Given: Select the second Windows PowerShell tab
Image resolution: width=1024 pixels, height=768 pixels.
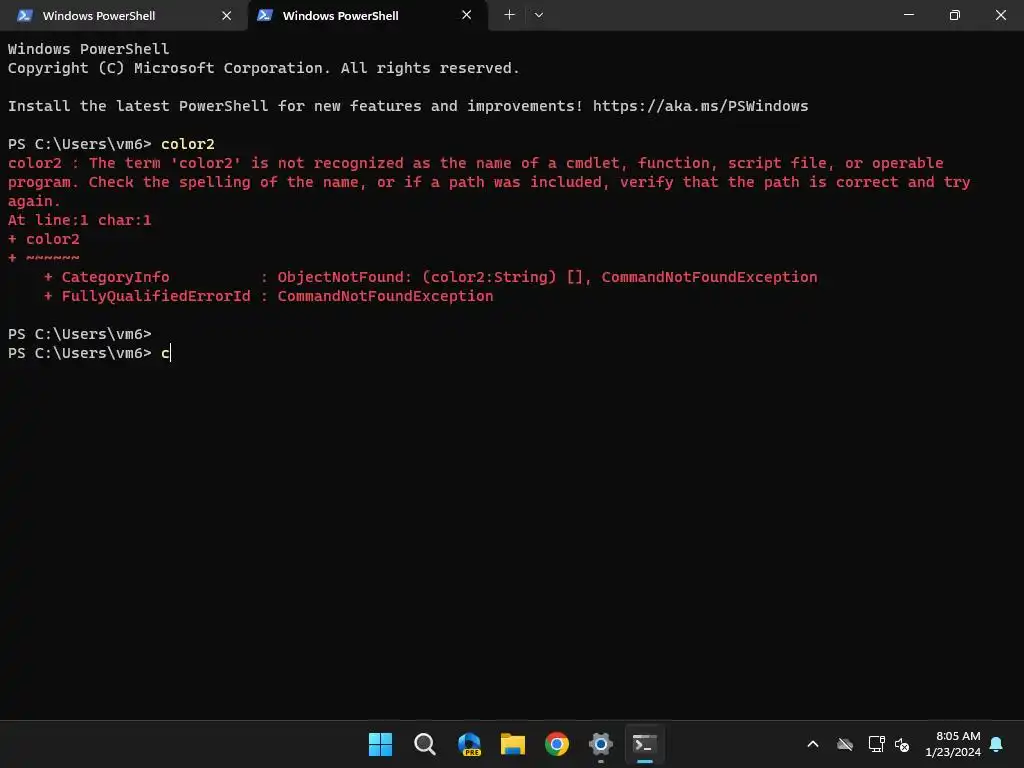Looking at the screenshot, I should click(x=366, y=15).
